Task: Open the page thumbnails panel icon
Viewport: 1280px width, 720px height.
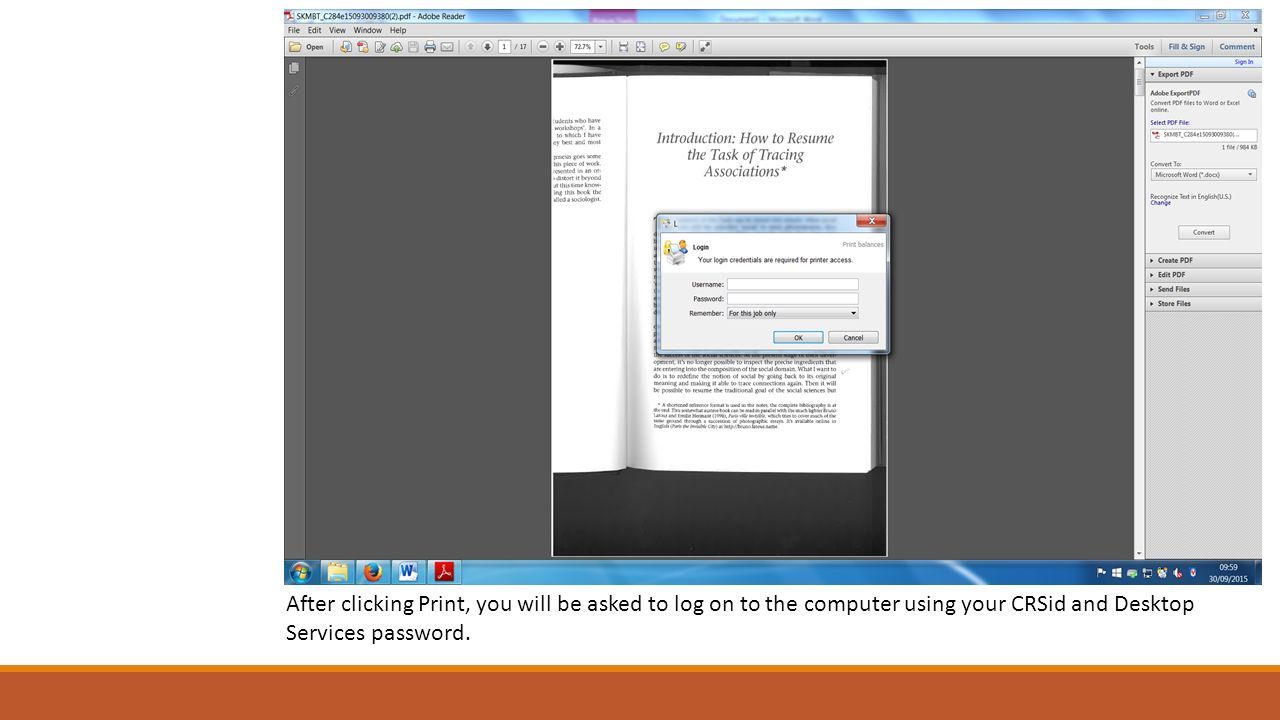Action: click(294, 68)
